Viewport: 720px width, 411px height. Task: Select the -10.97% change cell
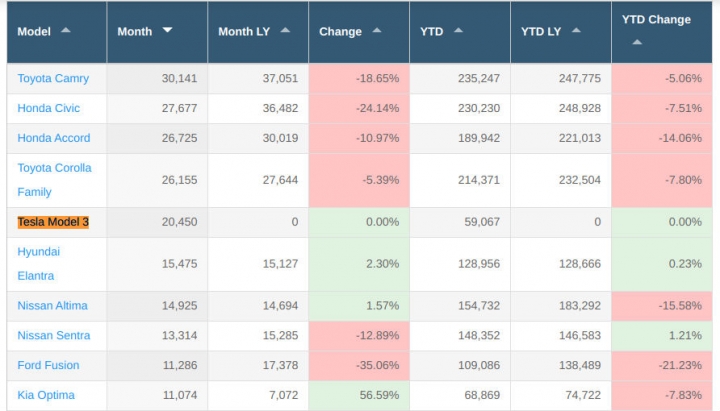[x=359, y=138]
